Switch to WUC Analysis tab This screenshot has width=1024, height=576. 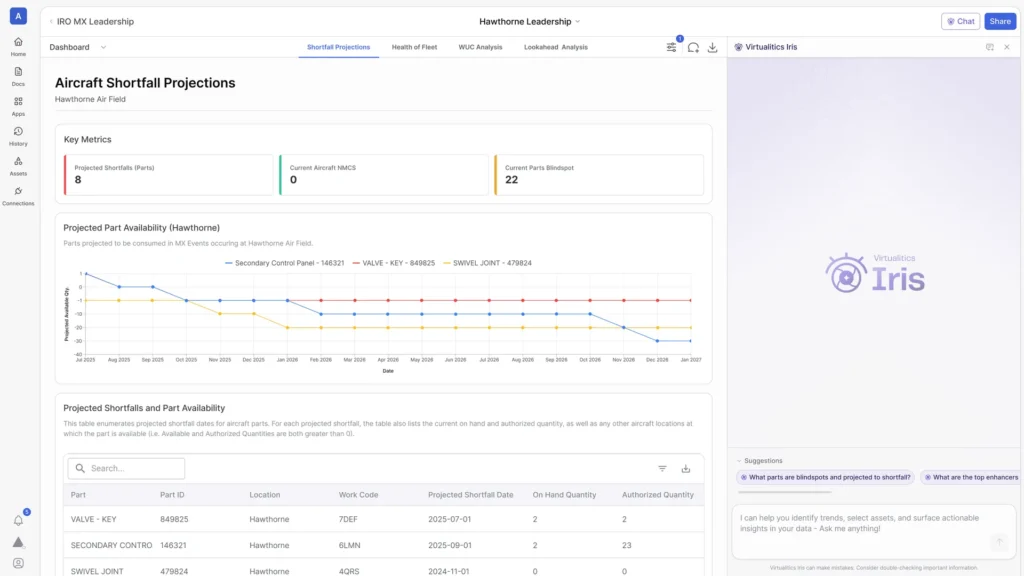480,47
